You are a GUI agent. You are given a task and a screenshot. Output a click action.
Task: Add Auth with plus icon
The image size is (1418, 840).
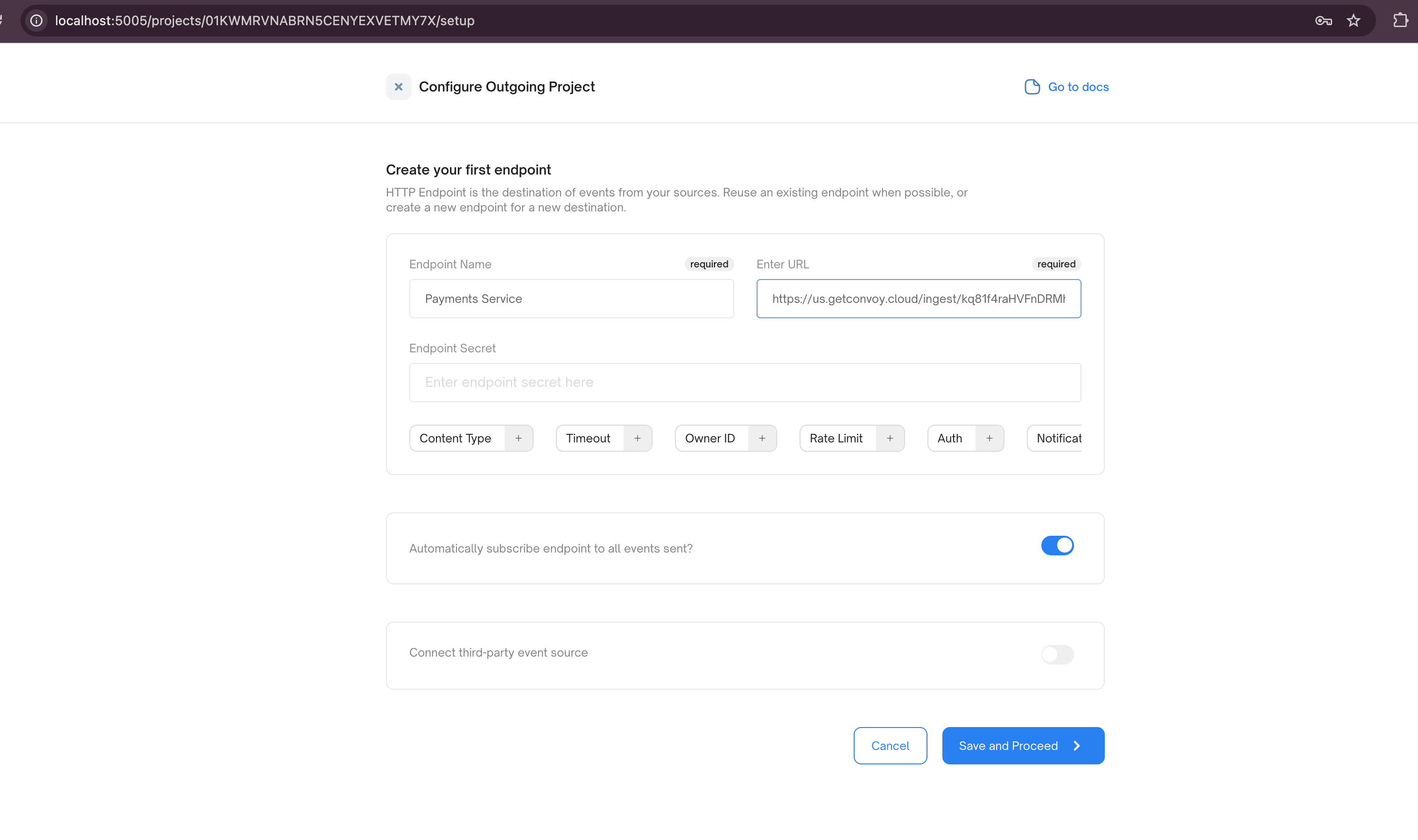pos(989,438)
